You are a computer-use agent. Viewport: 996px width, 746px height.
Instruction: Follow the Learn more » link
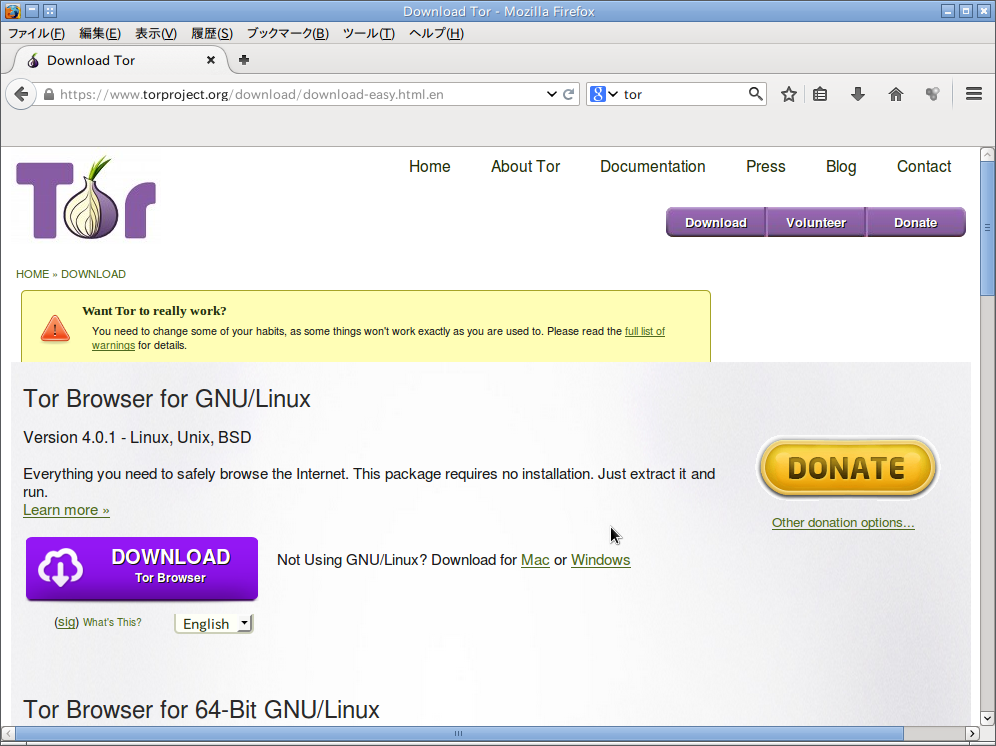(66, 510)
